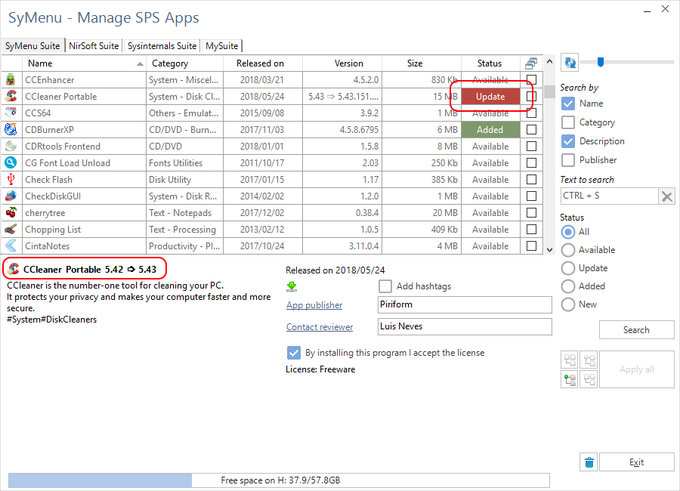
Task: Tick the checkbox for CCleaner Portable row
Action: (x=531, y=96)
